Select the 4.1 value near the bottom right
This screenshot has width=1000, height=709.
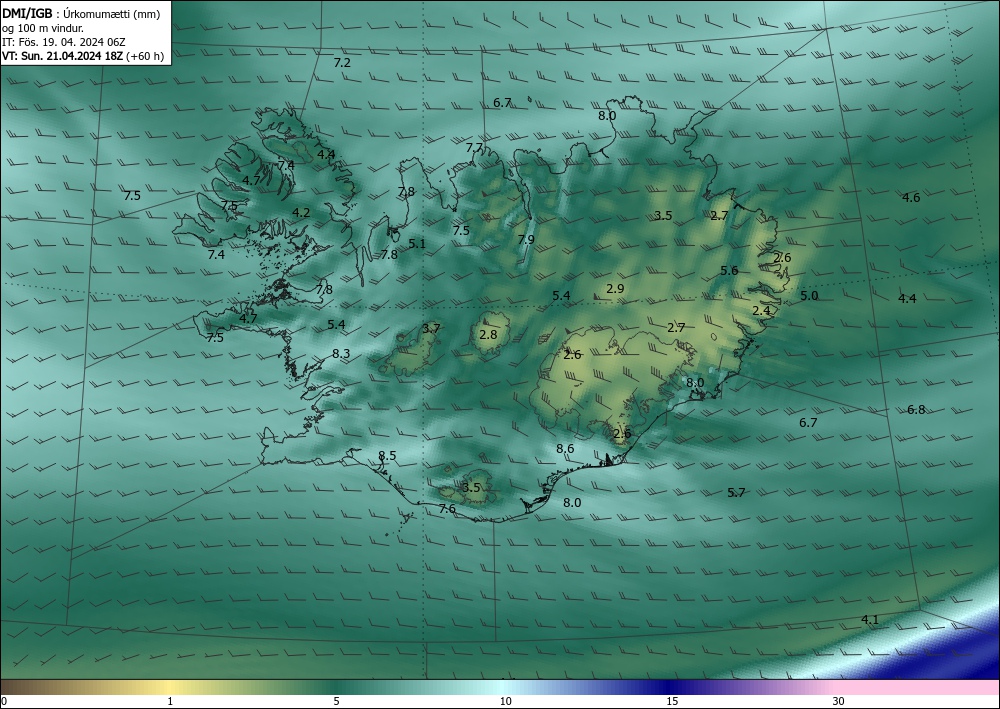pos(870,620)
